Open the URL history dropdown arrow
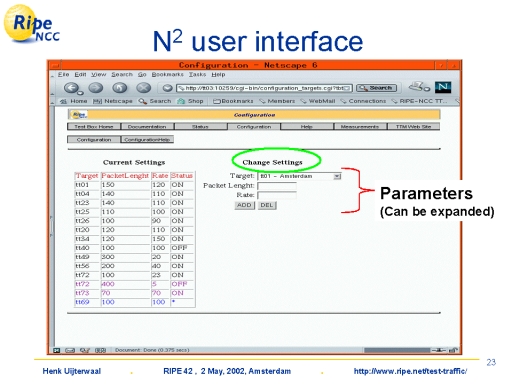 (x=347, y=88)
